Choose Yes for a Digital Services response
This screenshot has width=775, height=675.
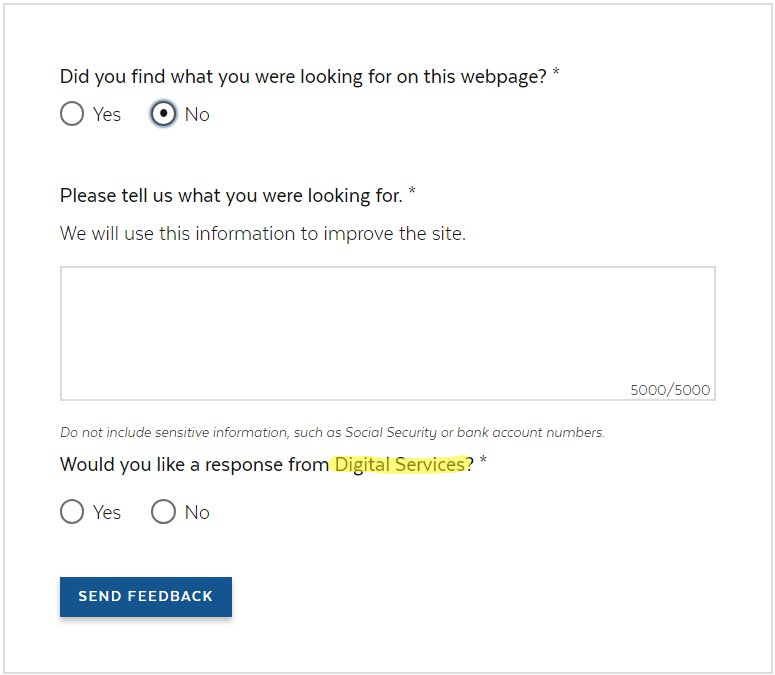click(x=72, y=512)
